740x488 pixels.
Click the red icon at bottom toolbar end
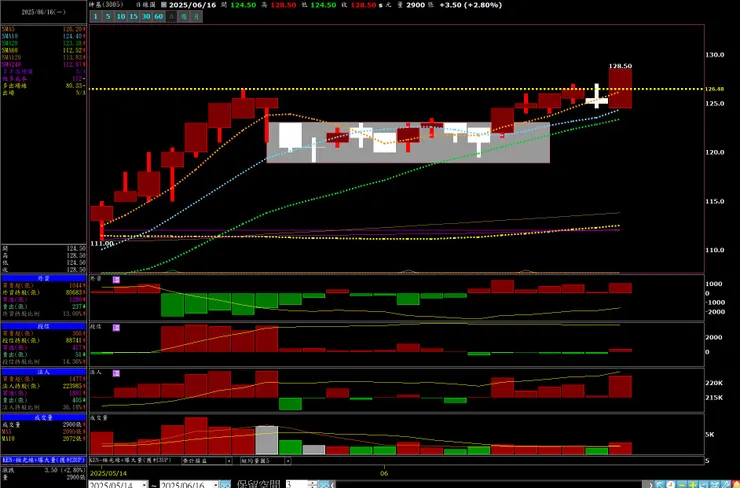[x=736, y=485]
